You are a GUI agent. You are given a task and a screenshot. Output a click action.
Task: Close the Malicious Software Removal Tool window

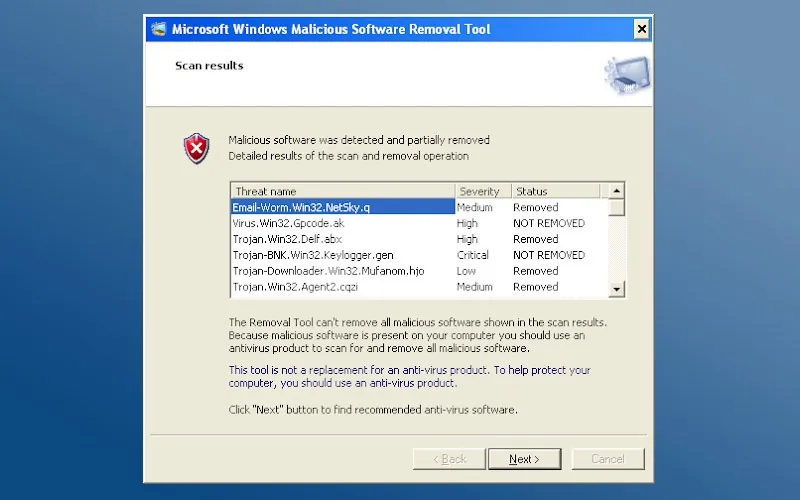point(642,29)
